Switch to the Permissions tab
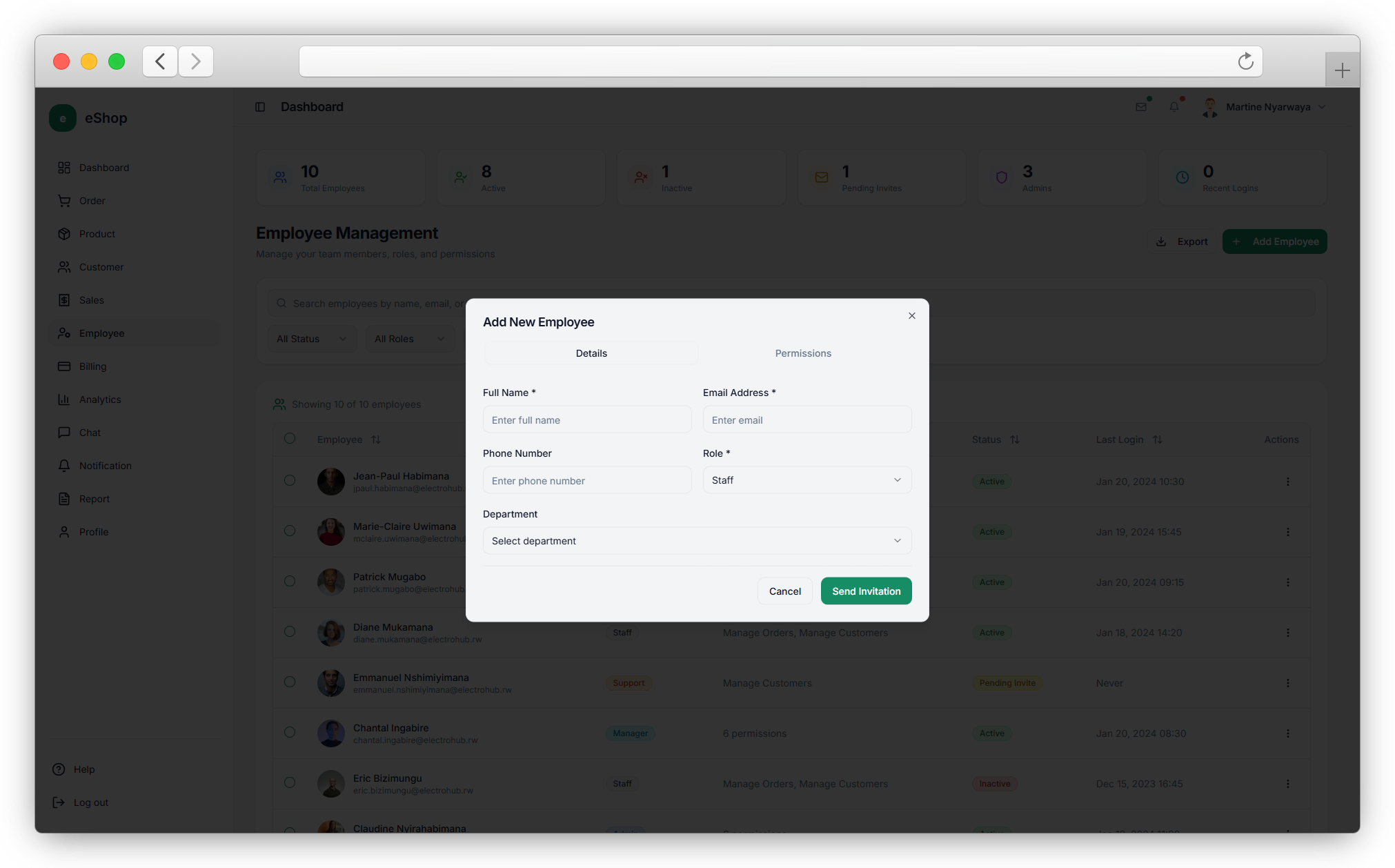This screenshot has height=868, width=1395. [802, 353]
